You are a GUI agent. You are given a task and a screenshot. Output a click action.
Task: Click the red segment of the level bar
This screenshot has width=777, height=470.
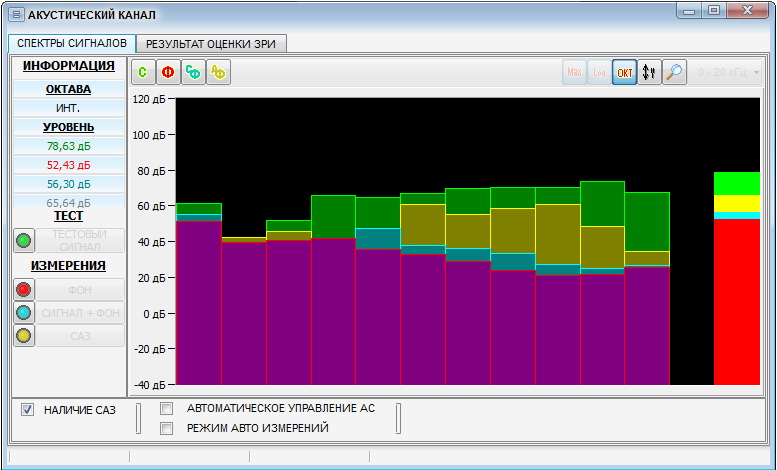click(736, 300)
